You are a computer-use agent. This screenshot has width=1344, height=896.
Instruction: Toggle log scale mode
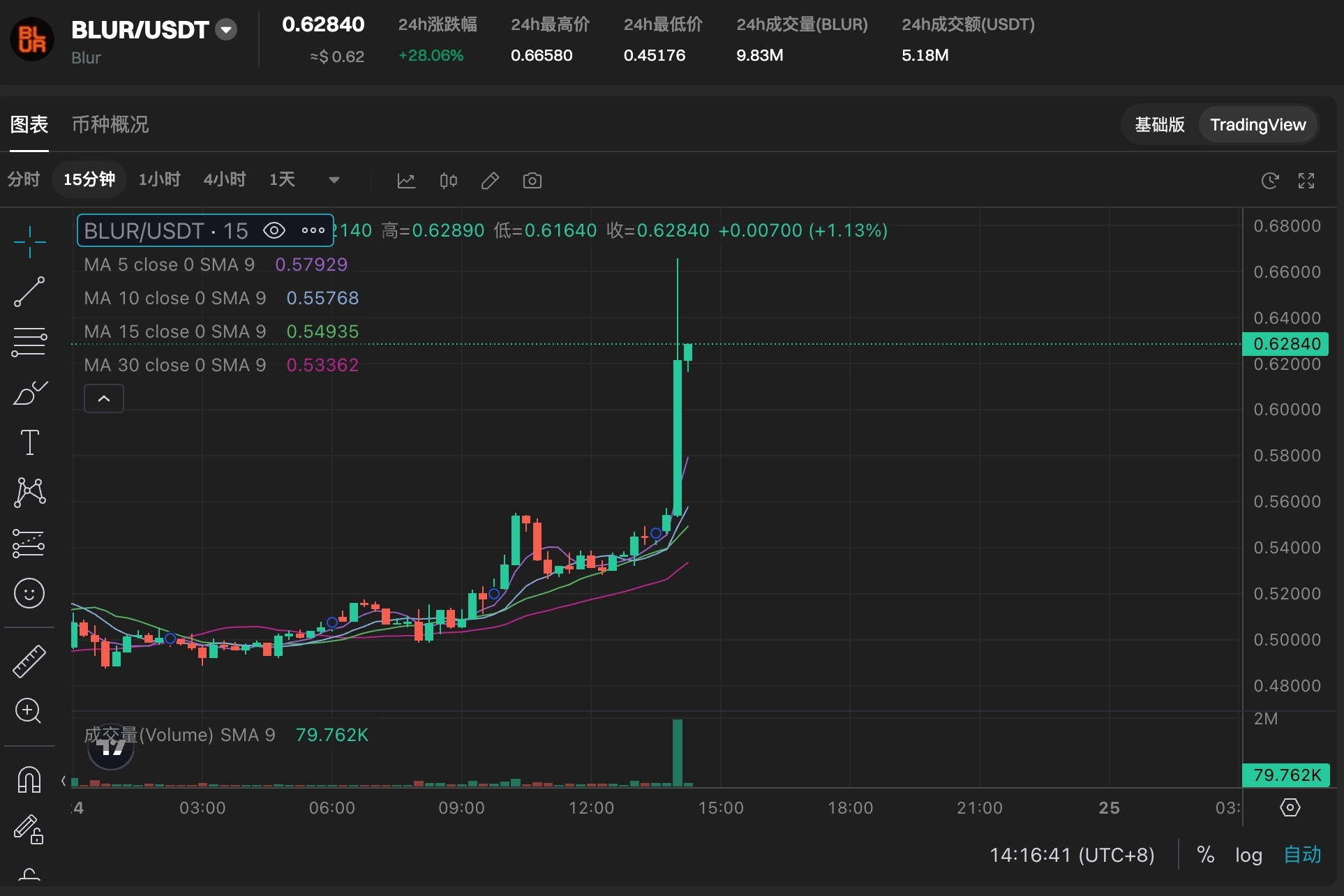click(x=1248, y=855)
